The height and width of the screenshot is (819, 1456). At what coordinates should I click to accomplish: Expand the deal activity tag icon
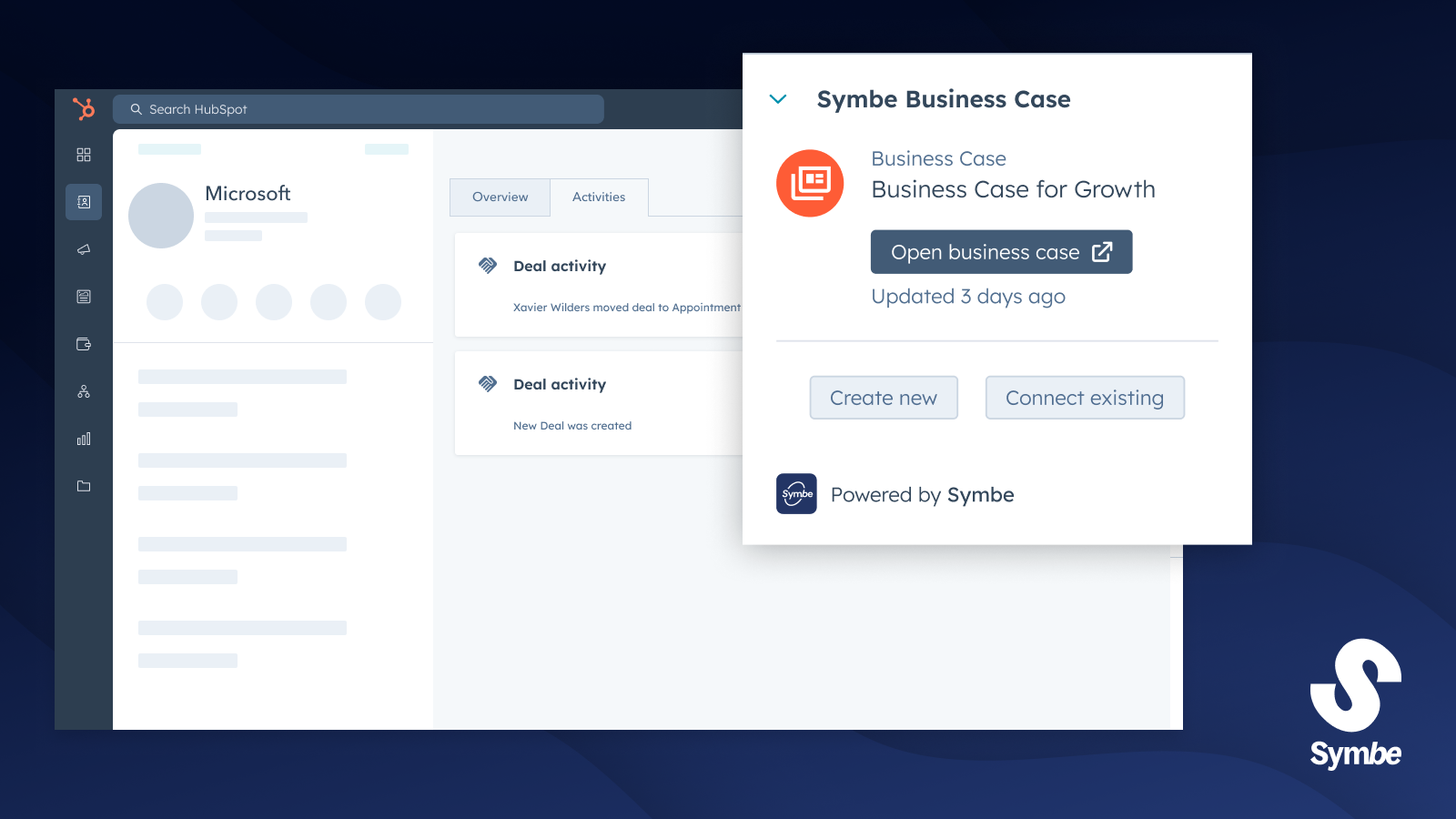coord(489,266)
